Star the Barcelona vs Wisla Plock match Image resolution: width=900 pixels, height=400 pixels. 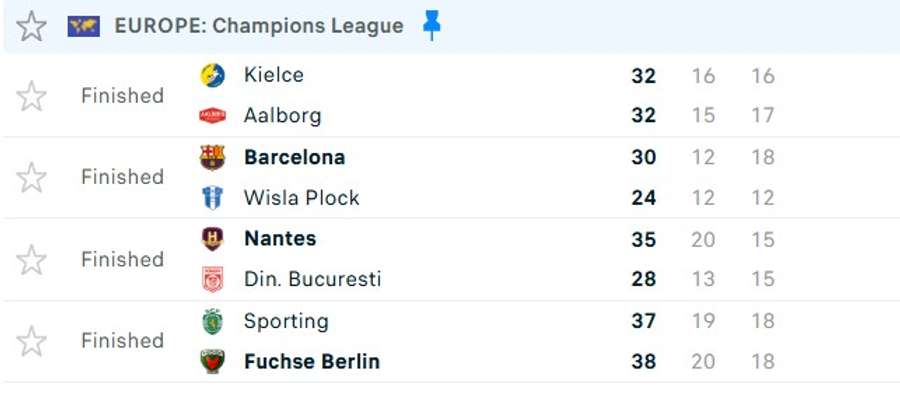(32, 177)
